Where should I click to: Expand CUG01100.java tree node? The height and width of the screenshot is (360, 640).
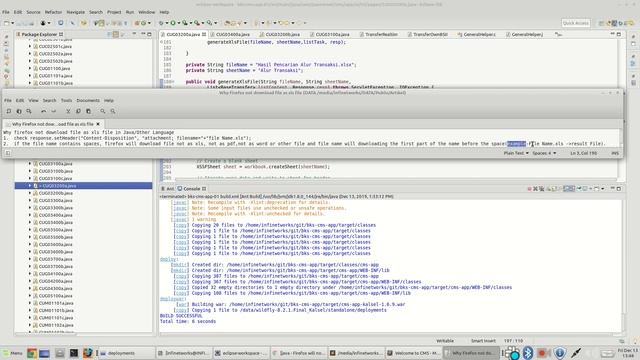[x=30, y=69]
